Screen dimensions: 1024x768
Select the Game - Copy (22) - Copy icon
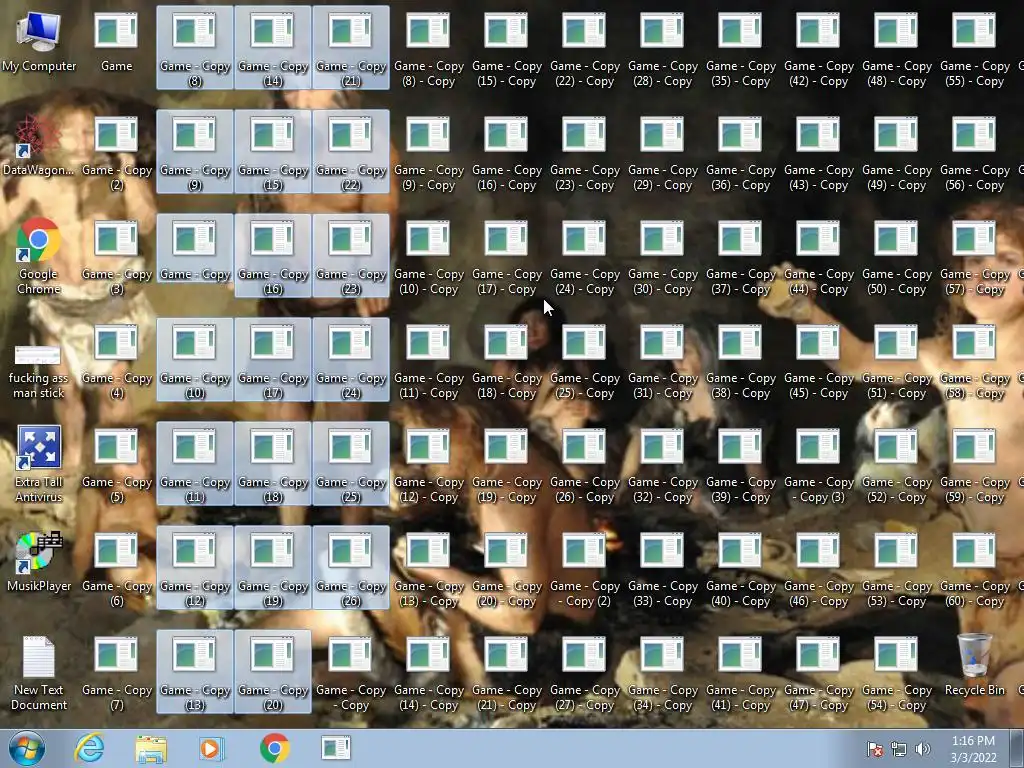[x=584, y=50]
